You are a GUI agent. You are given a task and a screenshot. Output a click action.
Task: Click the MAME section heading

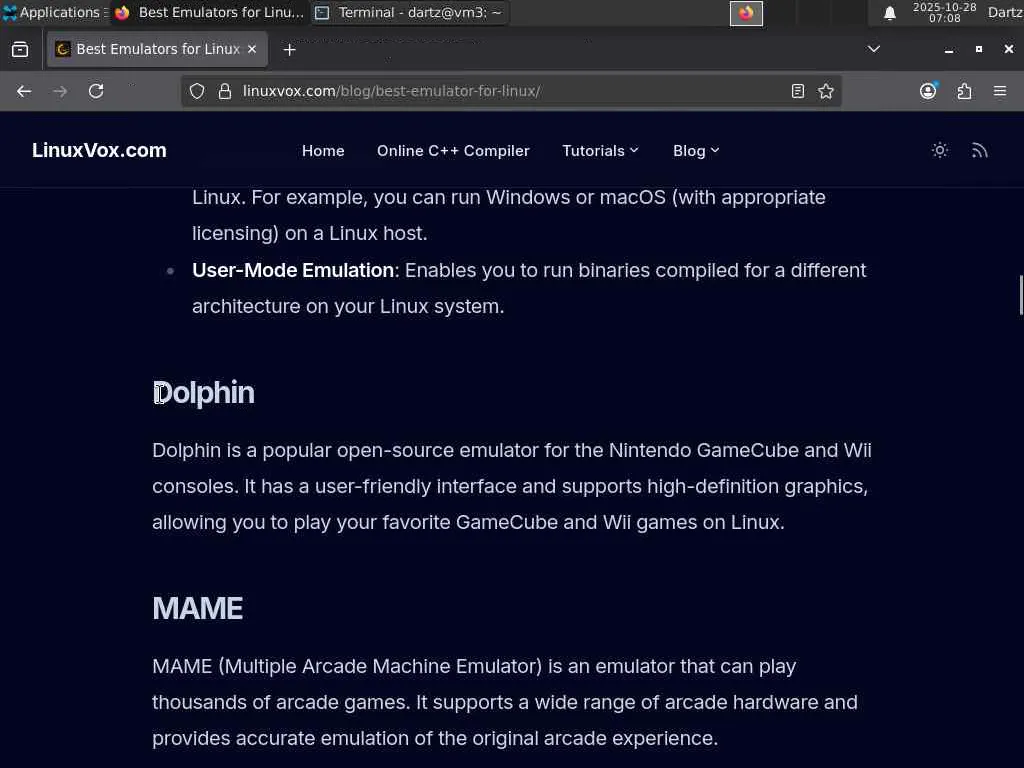[x=198, y=609]
